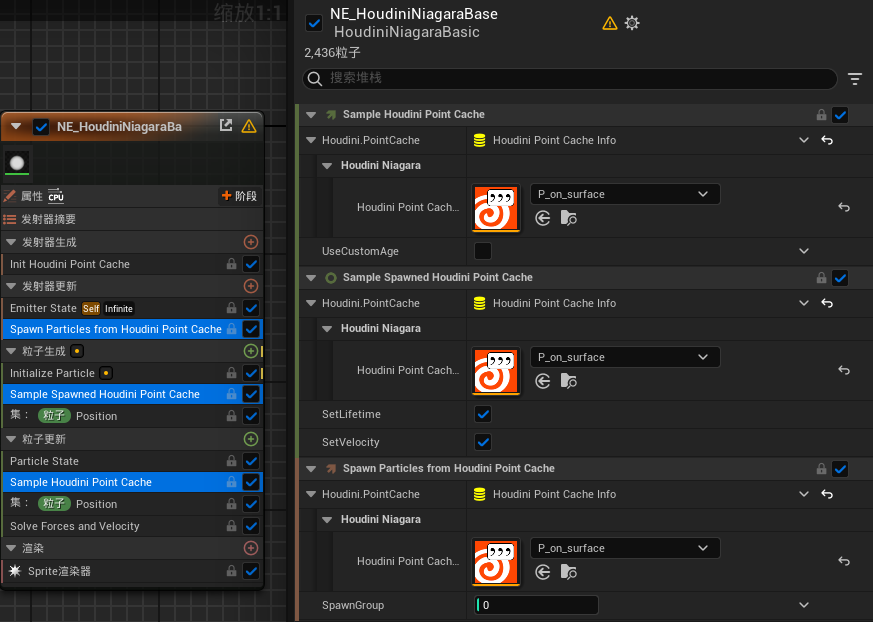Click the emitter node warning triangle
The height and width of the screenshot is (622, 873).
(x=249, y=126)
